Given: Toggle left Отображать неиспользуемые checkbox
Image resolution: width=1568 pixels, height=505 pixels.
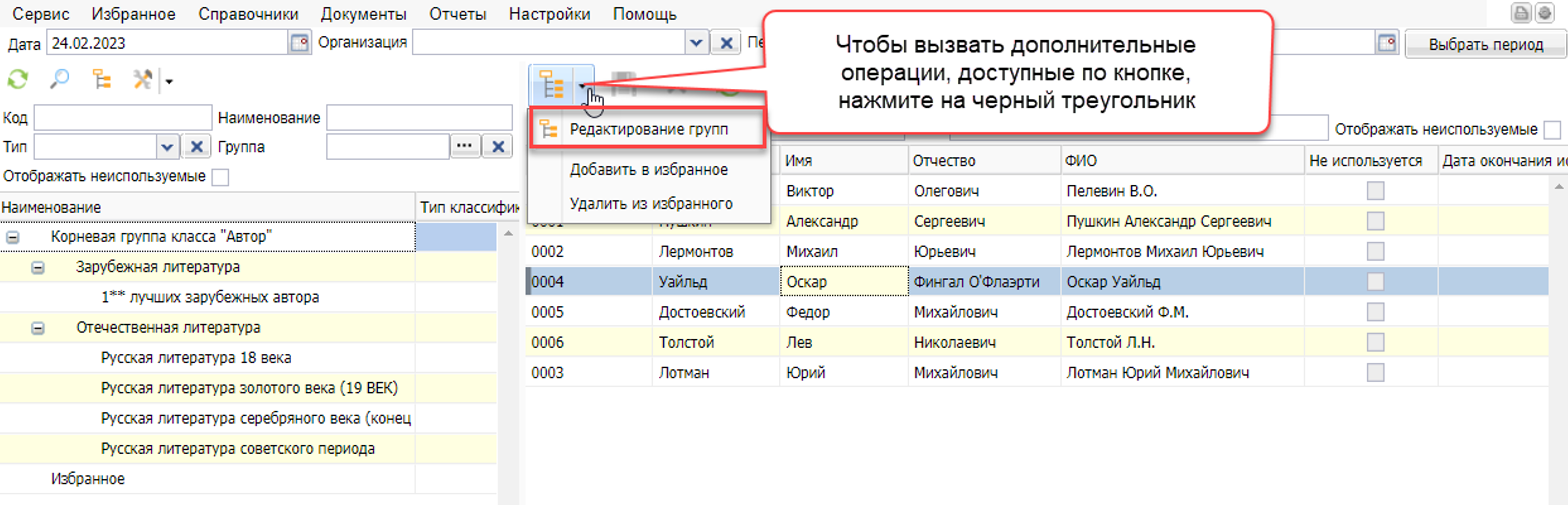Looking at the screenshot, I should [220, 177].
